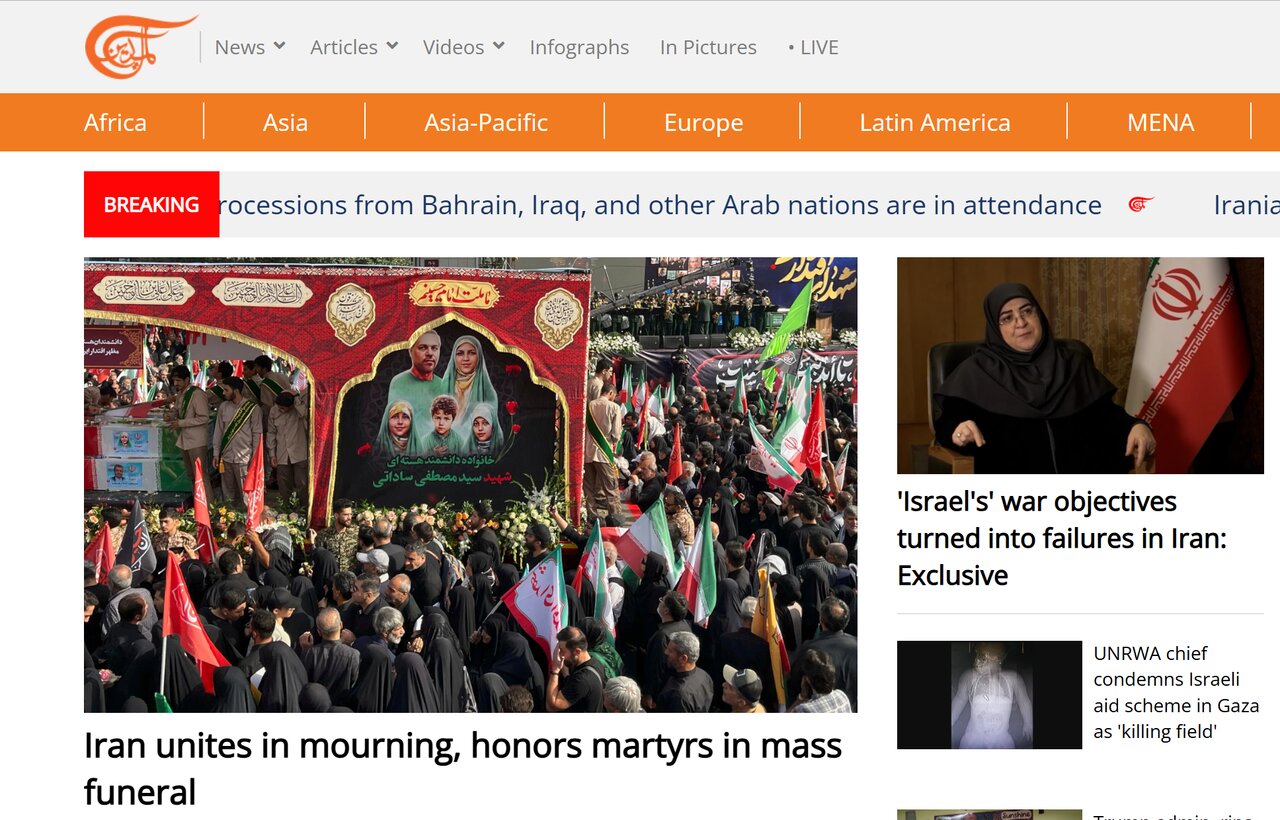Open the Videos dropdown chevron
1280x820 pixels.
pyautogui.click(x=498, y=46)
